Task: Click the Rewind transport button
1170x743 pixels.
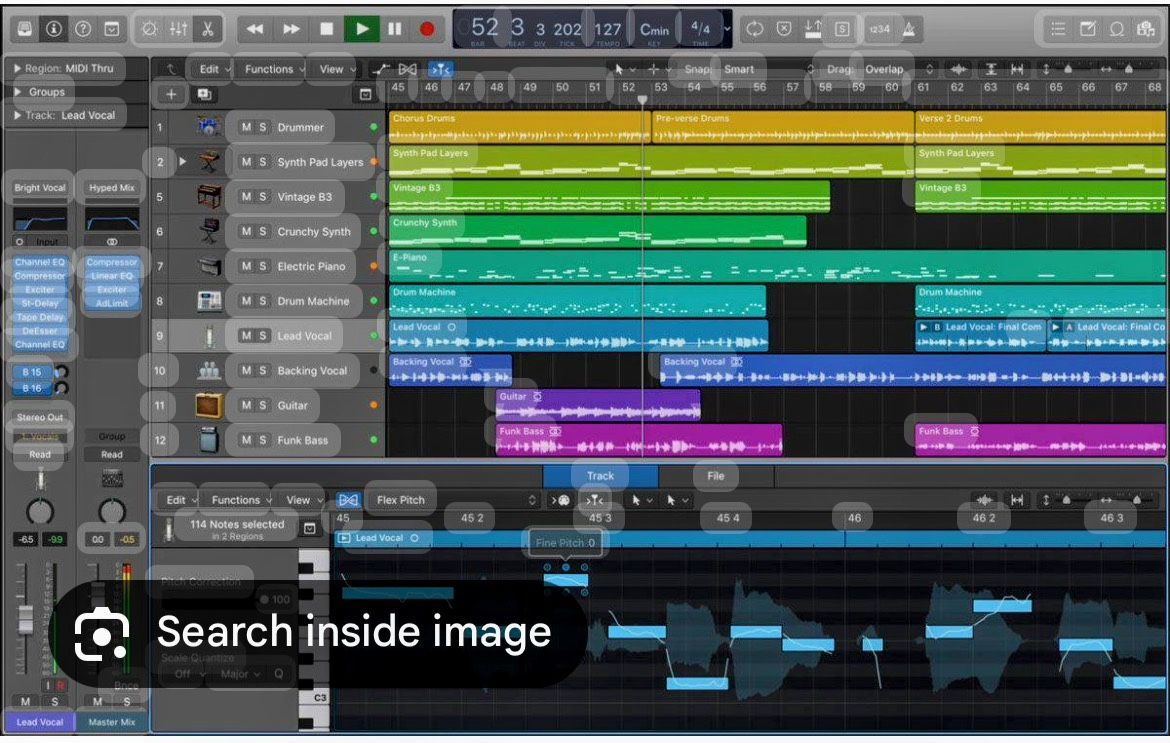Action: [255, 29]
